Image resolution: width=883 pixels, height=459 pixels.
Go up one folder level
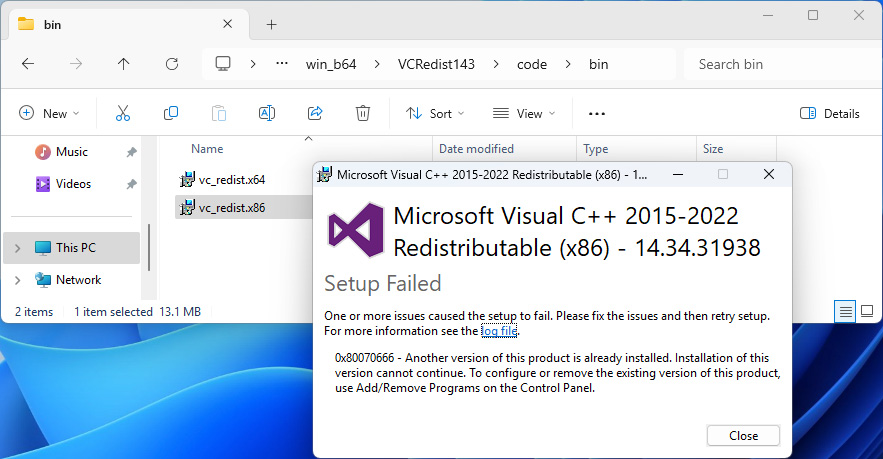tap(123, 64)
